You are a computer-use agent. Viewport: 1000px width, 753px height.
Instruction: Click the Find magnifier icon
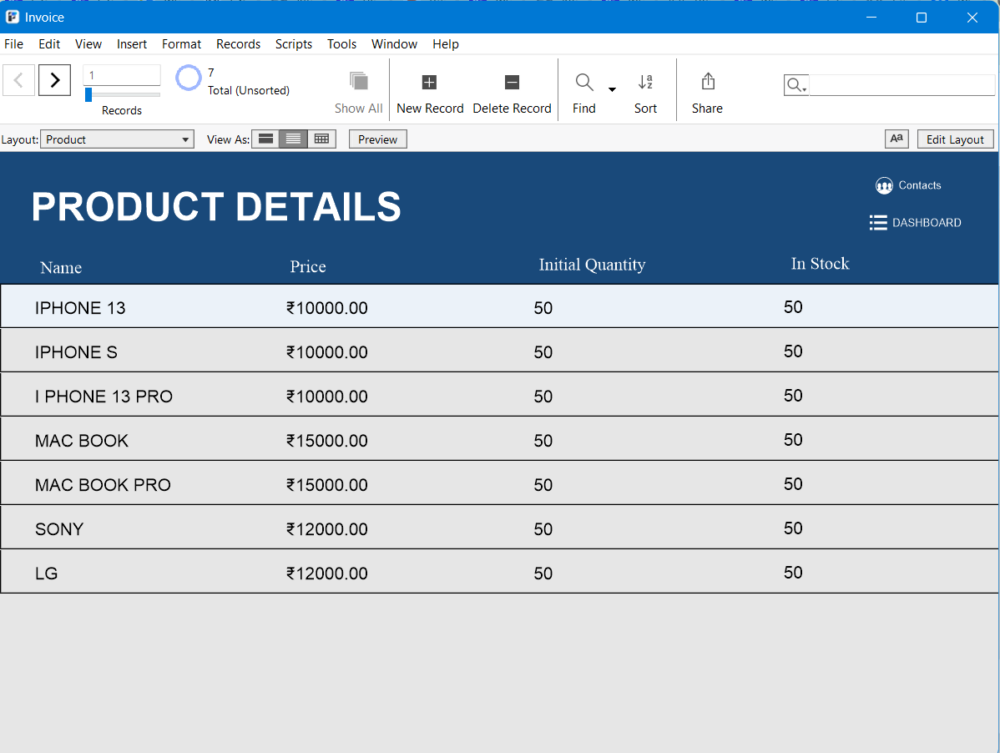(584, 82)
